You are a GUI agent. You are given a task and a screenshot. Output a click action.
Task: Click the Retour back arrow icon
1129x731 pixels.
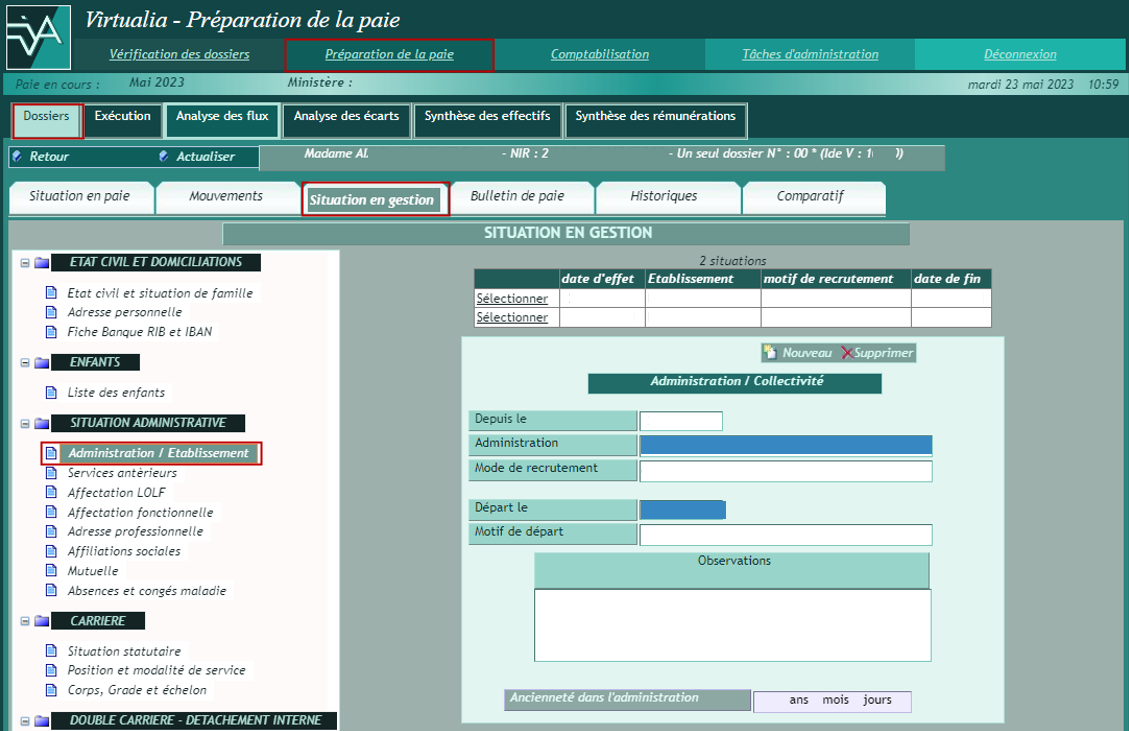(17, 156)
